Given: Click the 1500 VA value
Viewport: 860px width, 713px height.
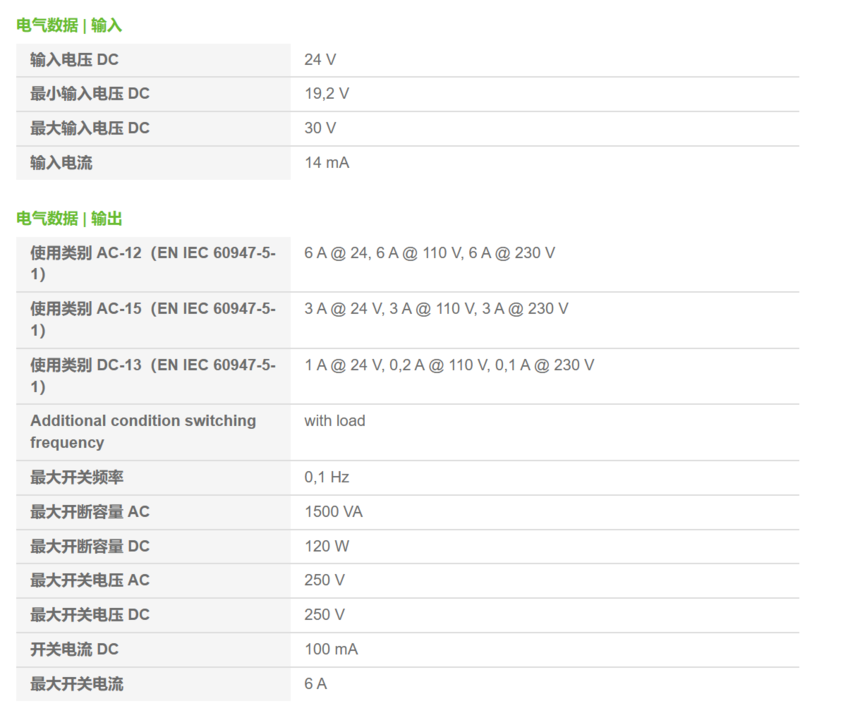Looking at the screenshot, I should coord(333,512).
